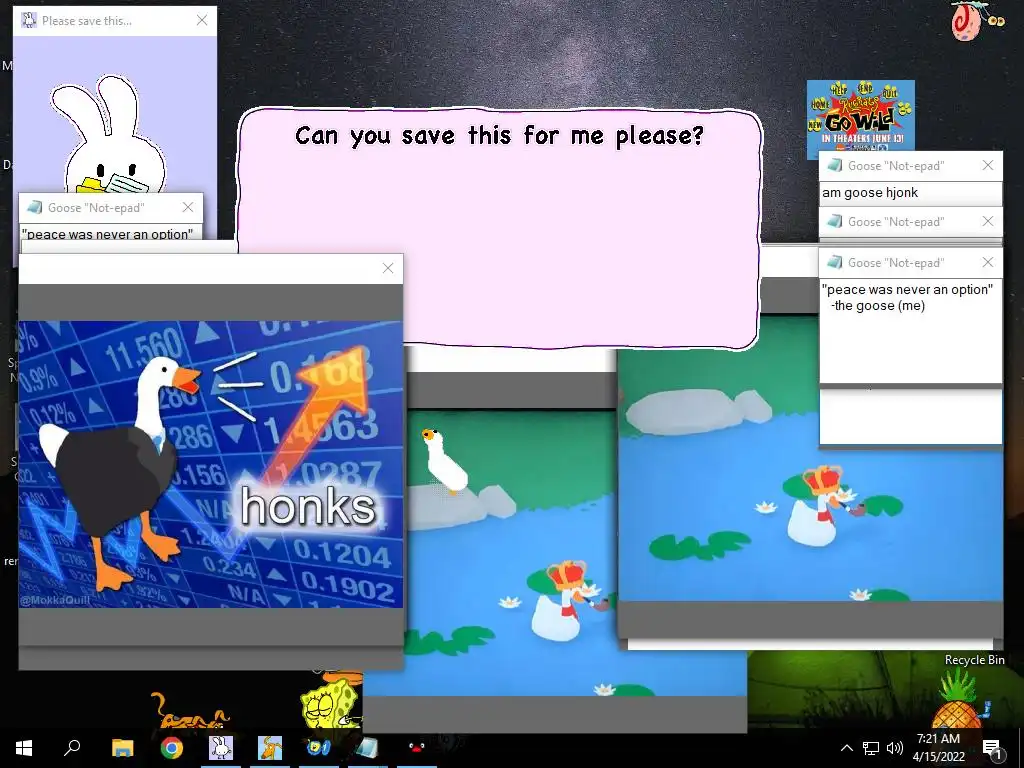The height and width of the screenshot is (768, 1024).
Task: Select the white bunny app in taskbar
Action: pos(221,748)
